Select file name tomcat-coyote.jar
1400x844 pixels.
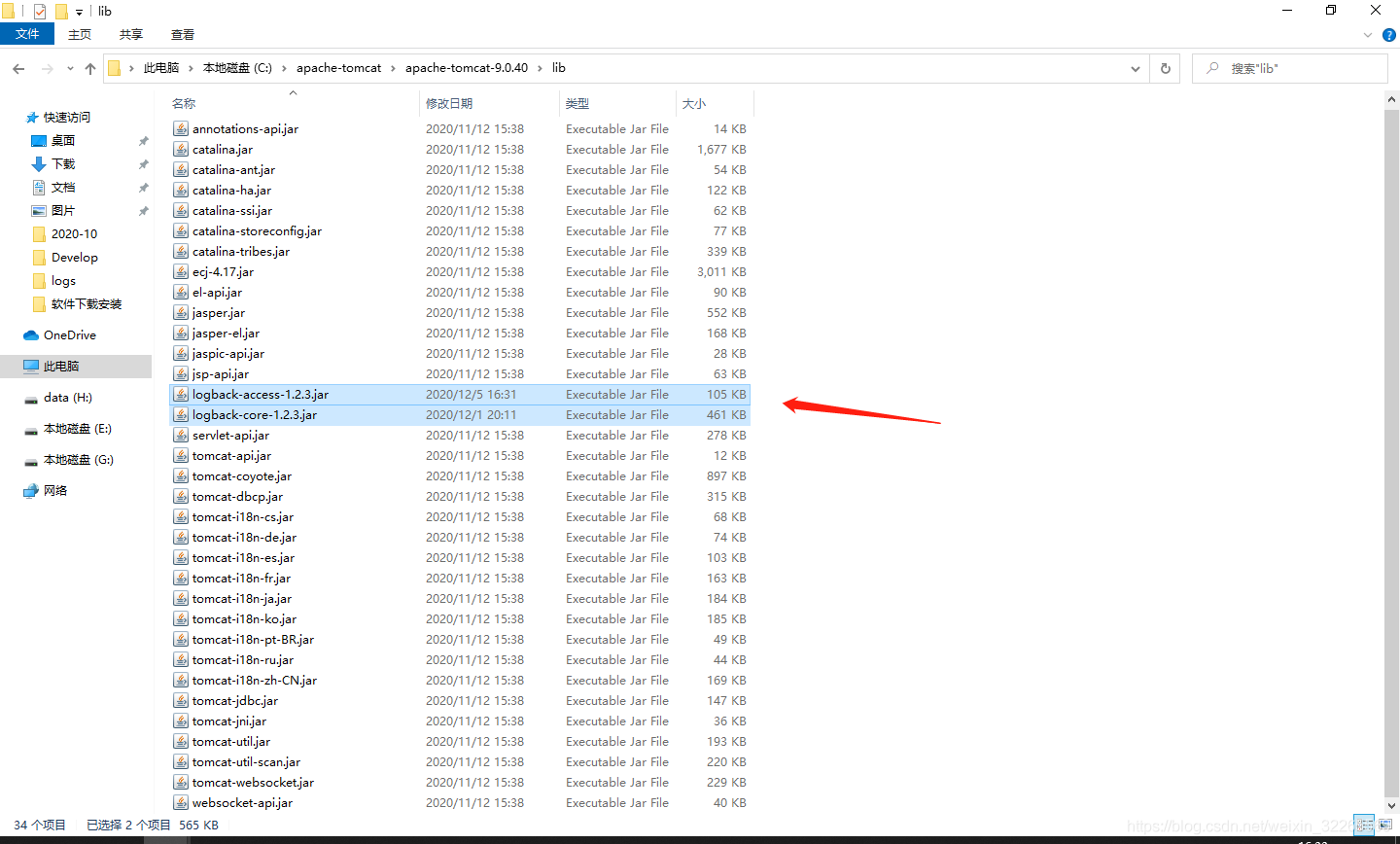tap(242, 476)
